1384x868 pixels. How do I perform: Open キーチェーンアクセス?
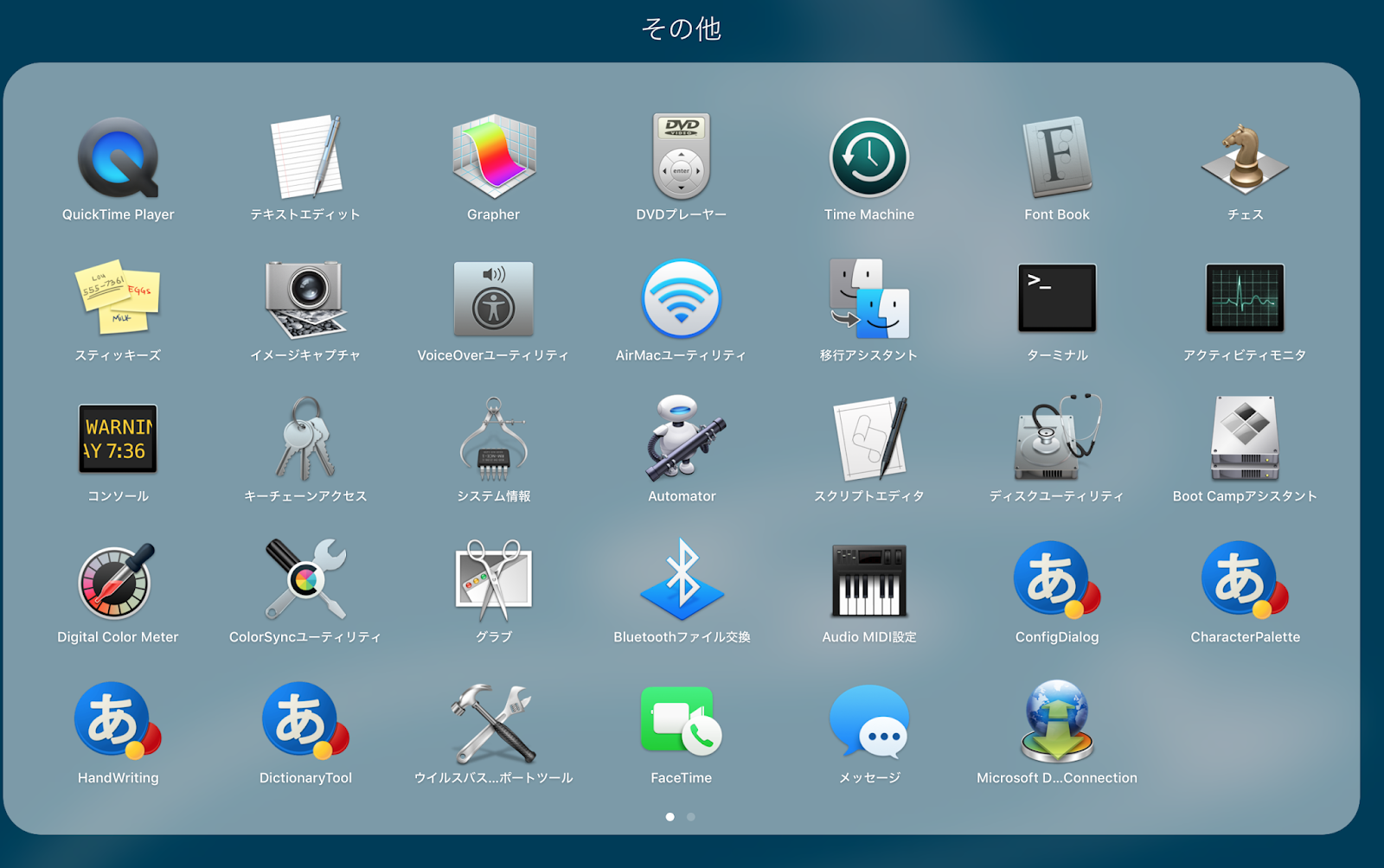tap(305, 439)
